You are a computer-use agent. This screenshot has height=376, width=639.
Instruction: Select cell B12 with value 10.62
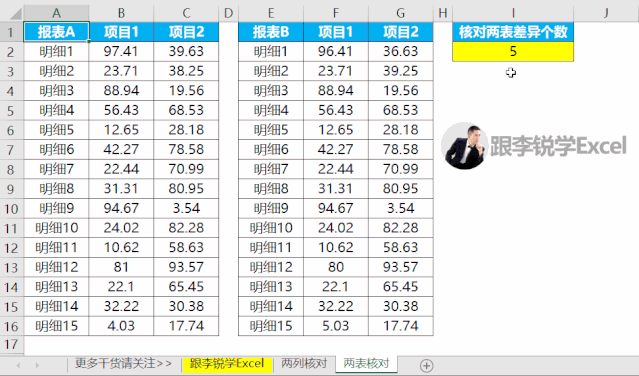(x=121, y=248)
